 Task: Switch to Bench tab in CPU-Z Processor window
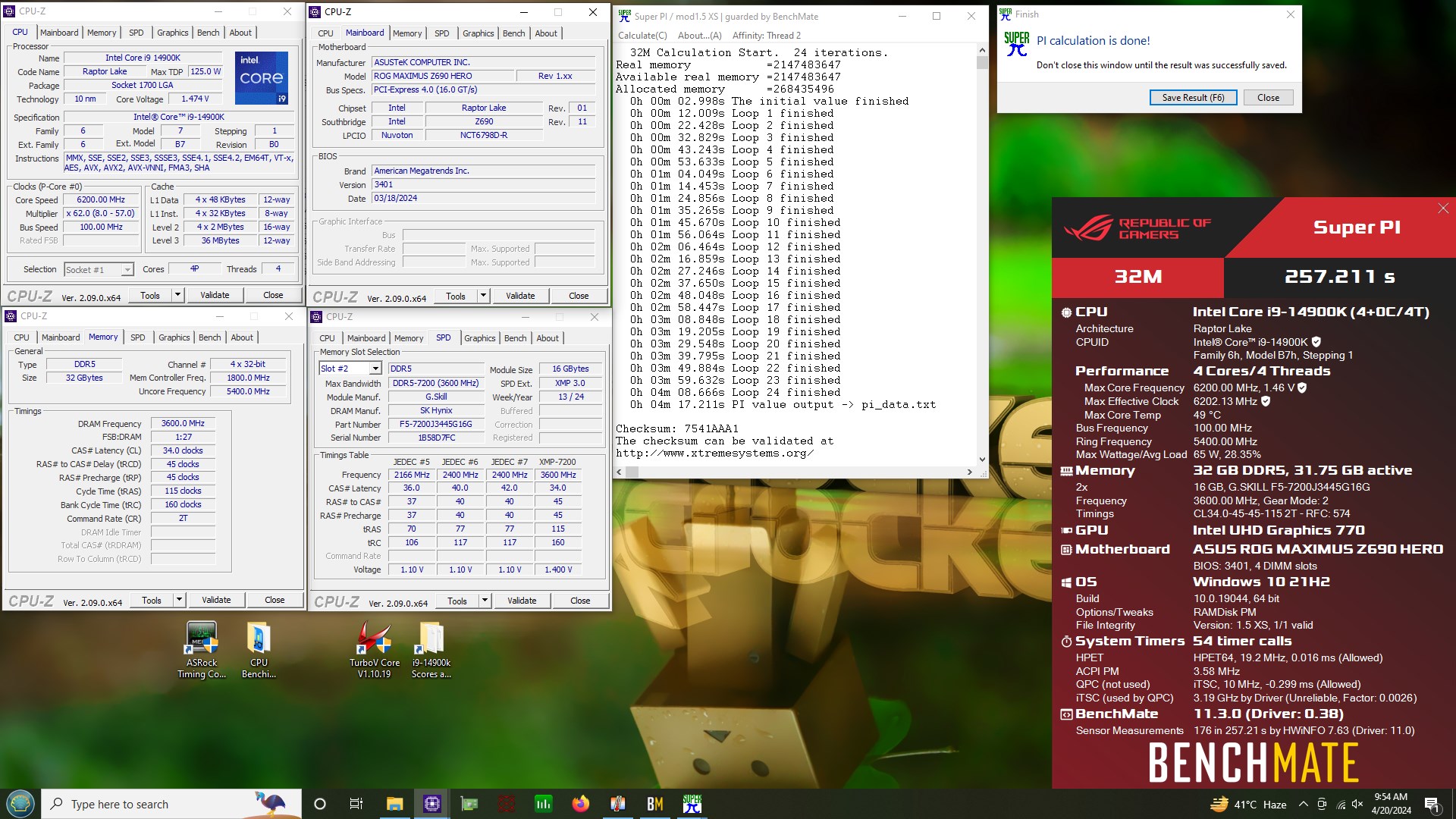click(208, 33)
